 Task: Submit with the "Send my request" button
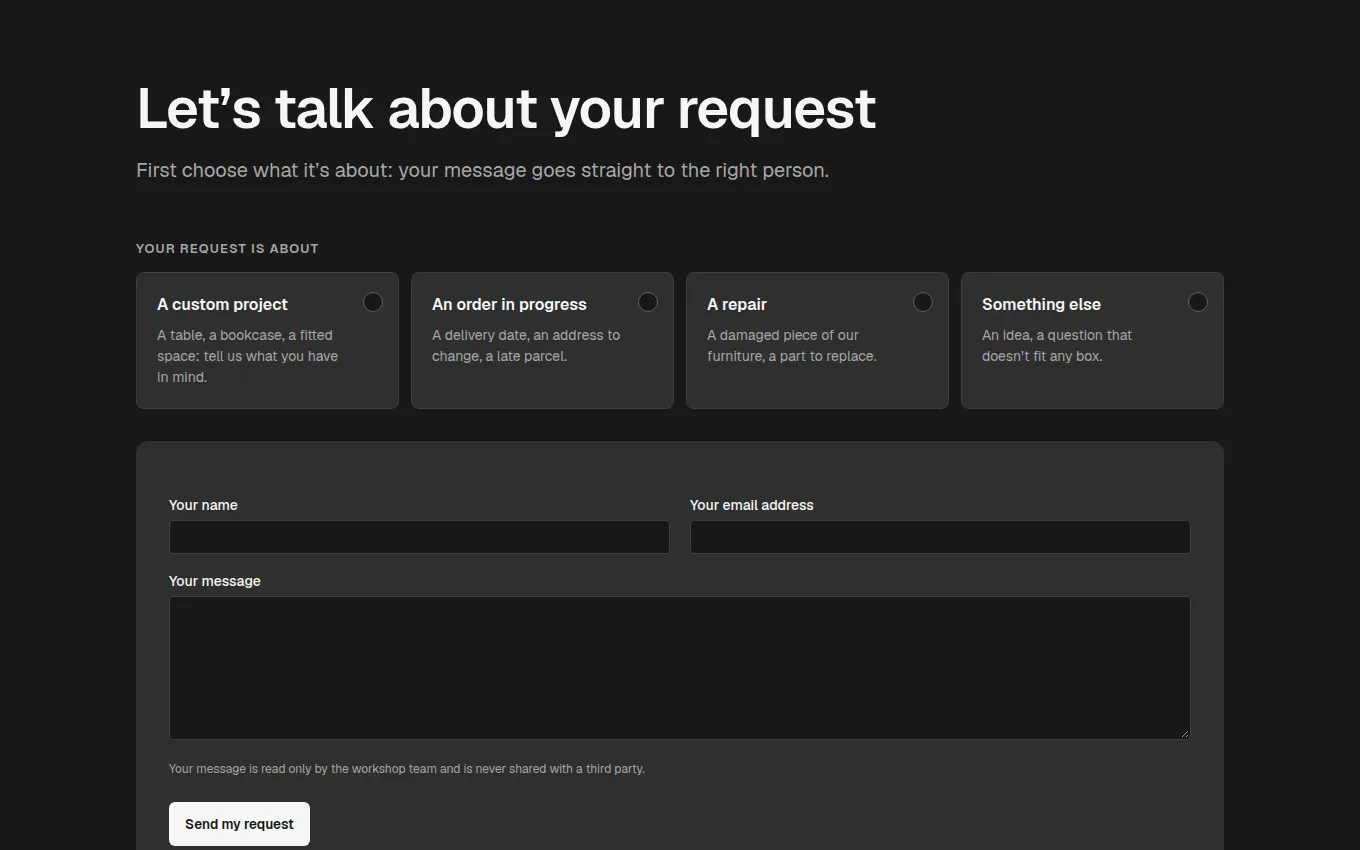239,824
